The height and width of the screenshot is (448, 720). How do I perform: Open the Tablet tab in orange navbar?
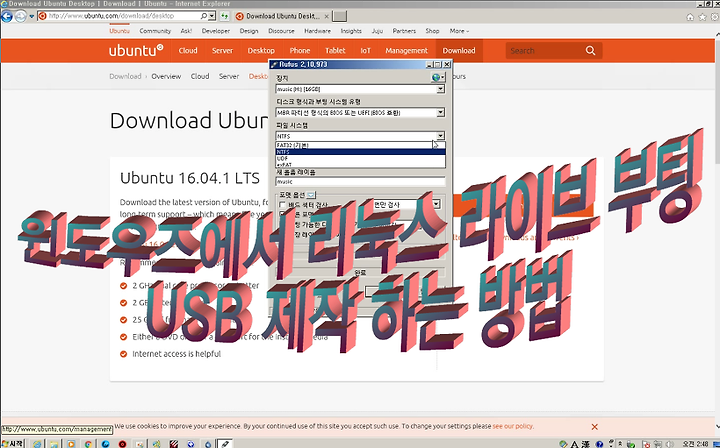click(x=335, y=50)
